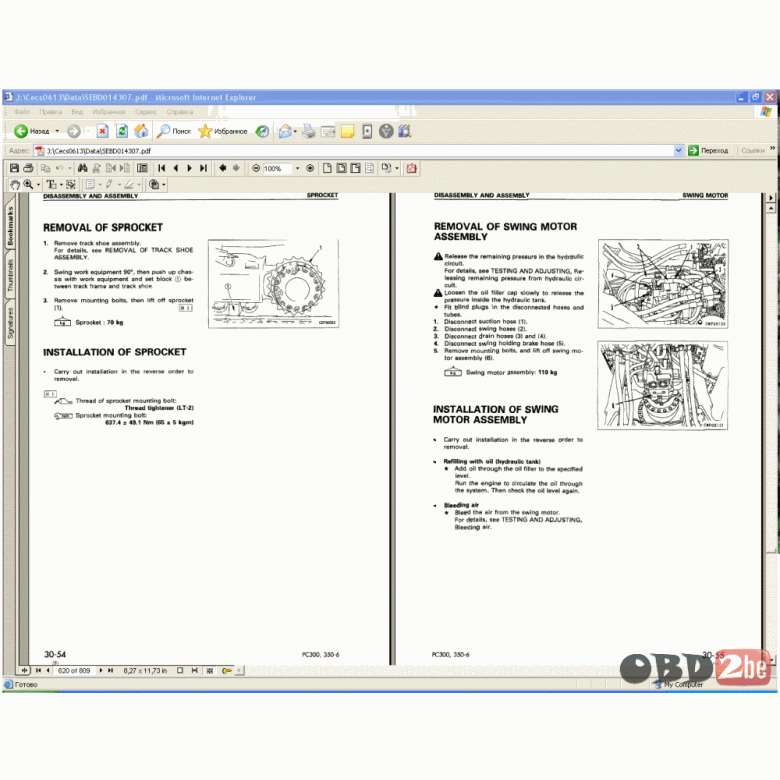
Task: Click the page number field 620 of 809
Action: [75, 671]
